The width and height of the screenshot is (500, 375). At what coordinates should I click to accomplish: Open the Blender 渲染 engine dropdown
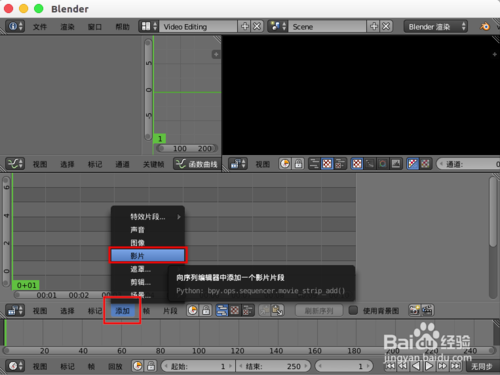[436, 27]
